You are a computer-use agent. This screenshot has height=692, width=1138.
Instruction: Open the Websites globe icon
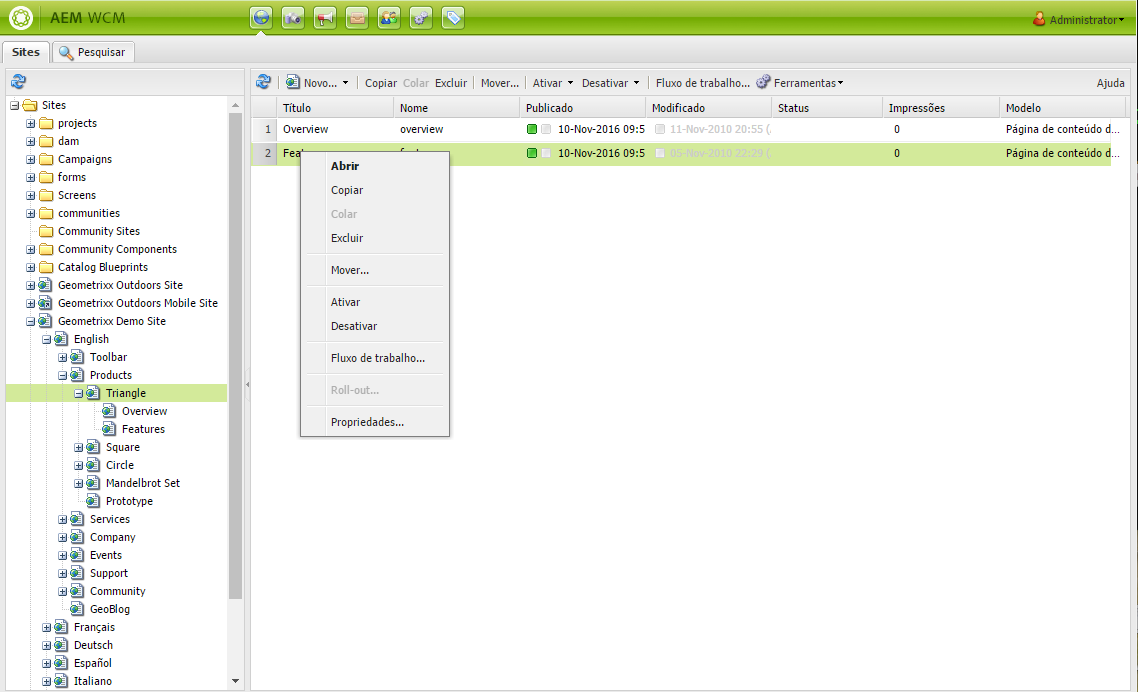(x=261, y=18)
